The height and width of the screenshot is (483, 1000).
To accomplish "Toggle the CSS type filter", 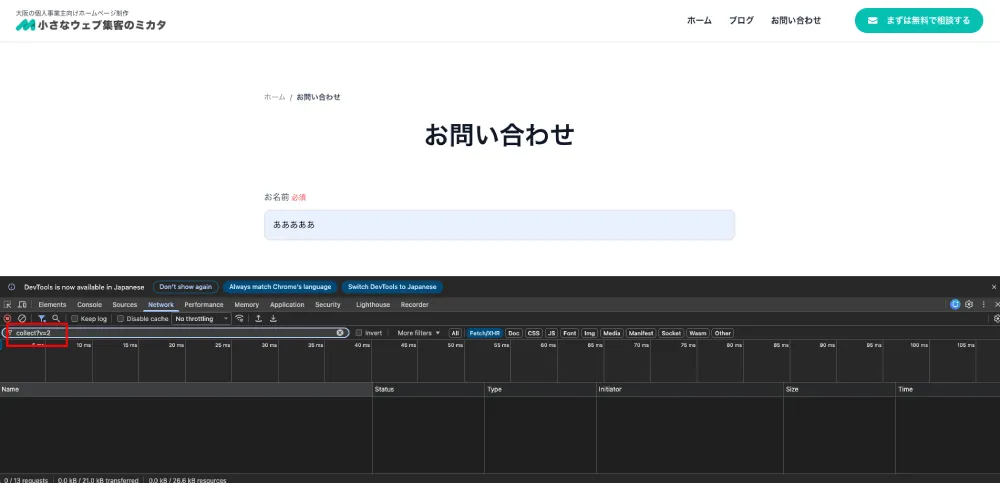I will pyautogui.click(x=533, y=333).
